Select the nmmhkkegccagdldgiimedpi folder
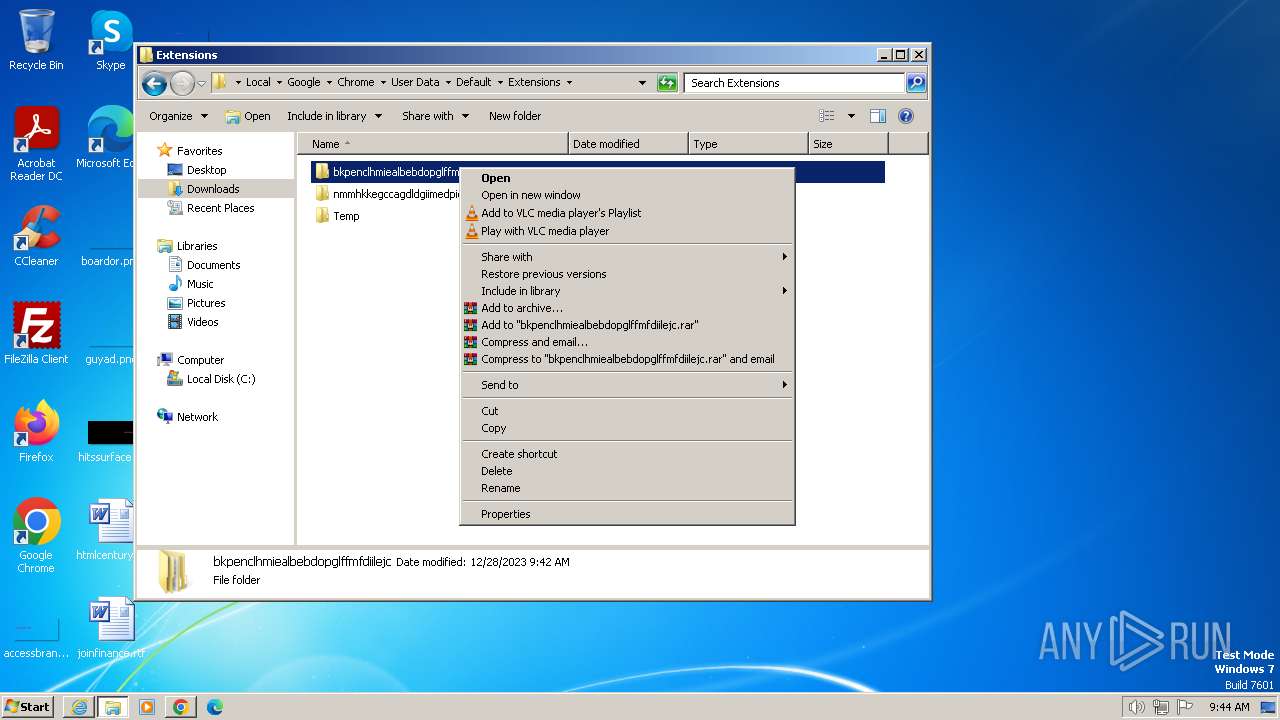1280x720 pixels. pos(387,194)
